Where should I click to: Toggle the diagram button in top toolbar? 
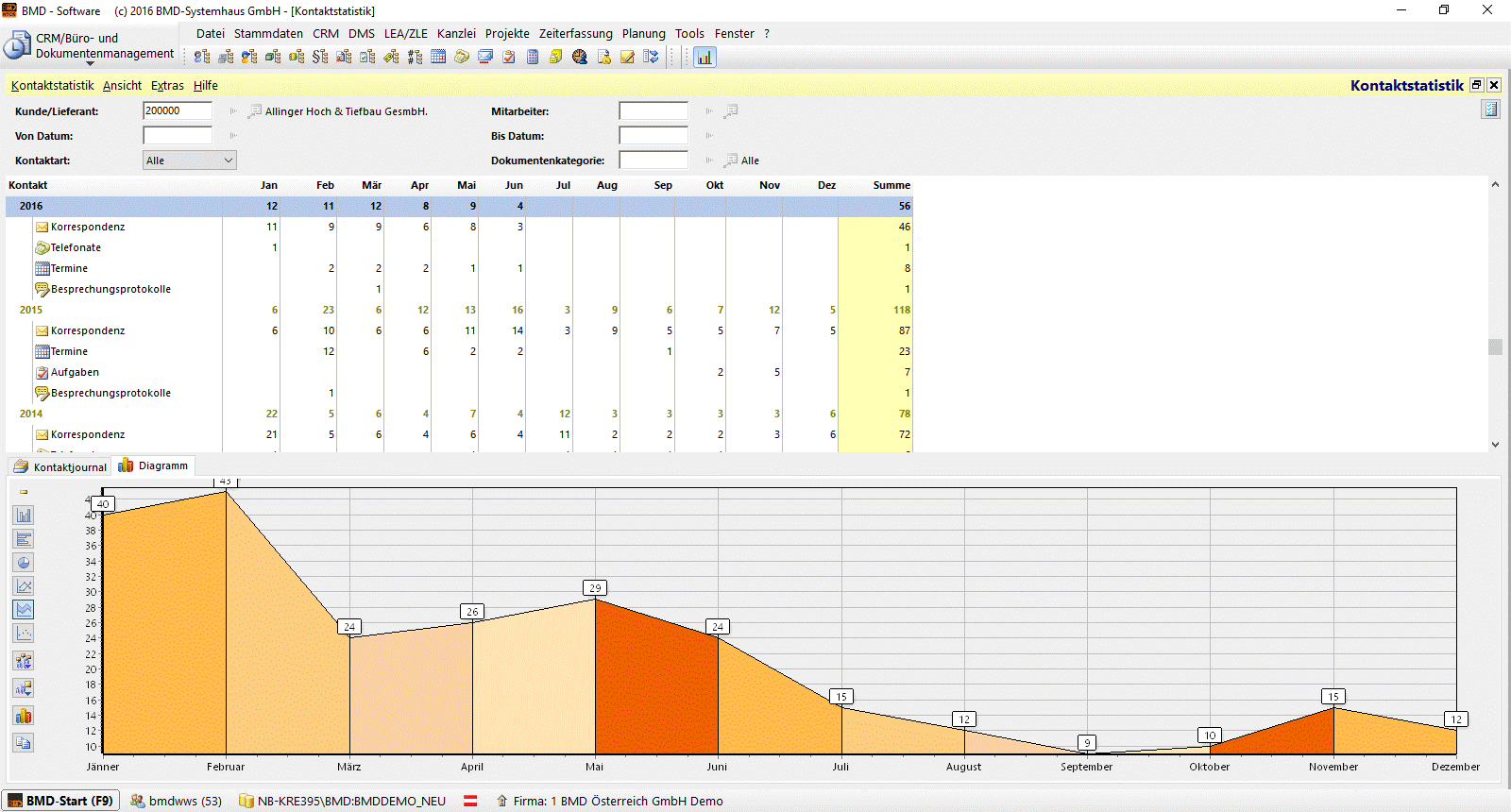click(x=705, y=57)
